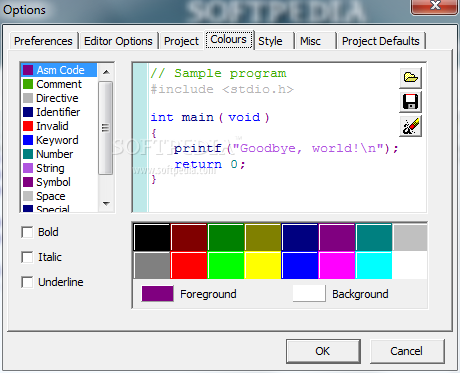460x373 pixels.
Task: Select Identifier in the list
Action: (59, 112)
